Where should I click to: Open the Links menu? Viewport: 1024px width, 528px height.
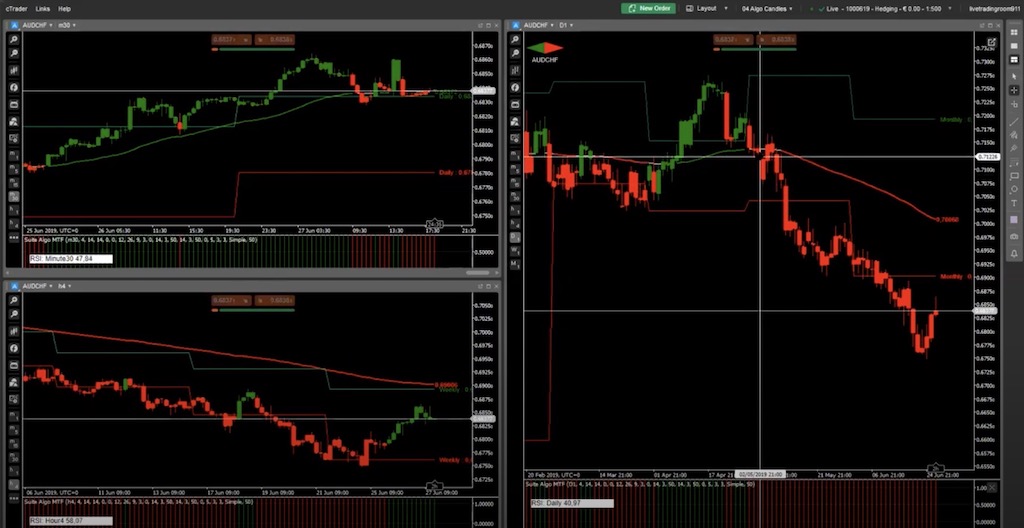tap(42, 8)
